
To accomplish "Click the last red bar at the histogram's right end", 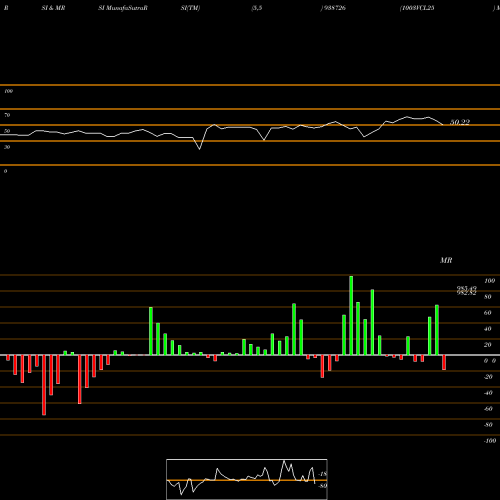I will click(444, 363).
